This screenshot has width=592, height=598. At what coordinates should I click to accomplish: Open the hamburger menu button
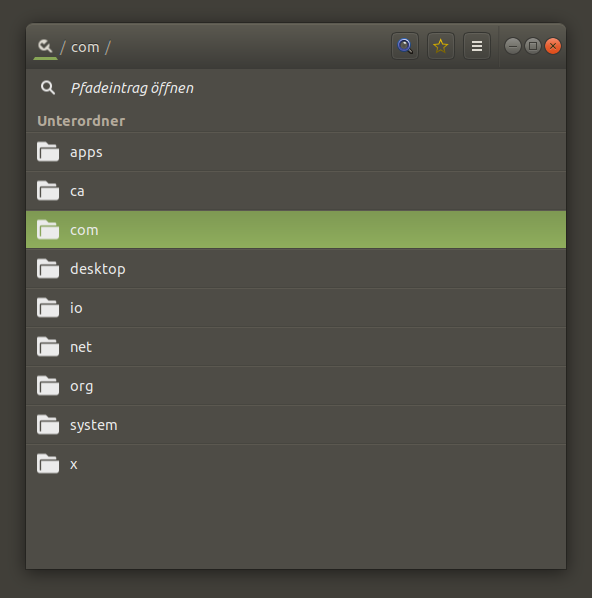477,46
